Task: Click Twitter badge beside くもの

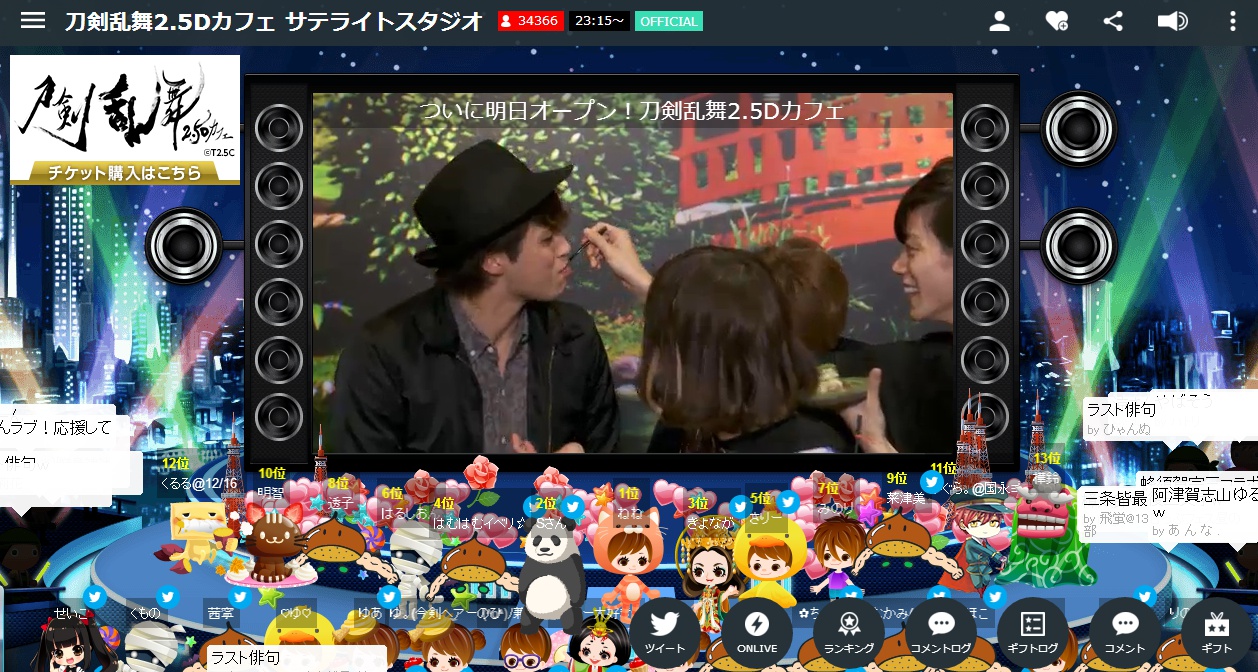Action: pyautogui.click(x=167, y=597)
